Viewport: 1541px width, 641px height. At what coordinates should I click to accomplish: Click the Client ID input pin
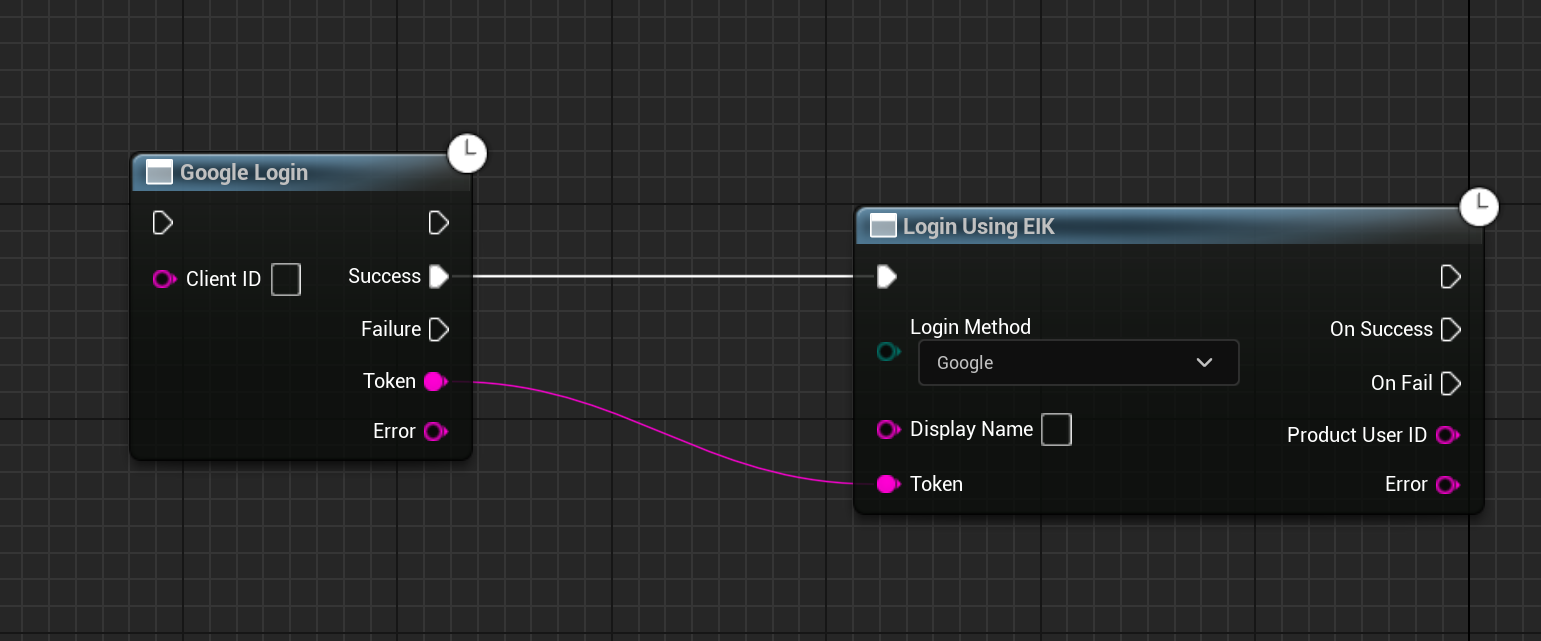tap(164, 279)
